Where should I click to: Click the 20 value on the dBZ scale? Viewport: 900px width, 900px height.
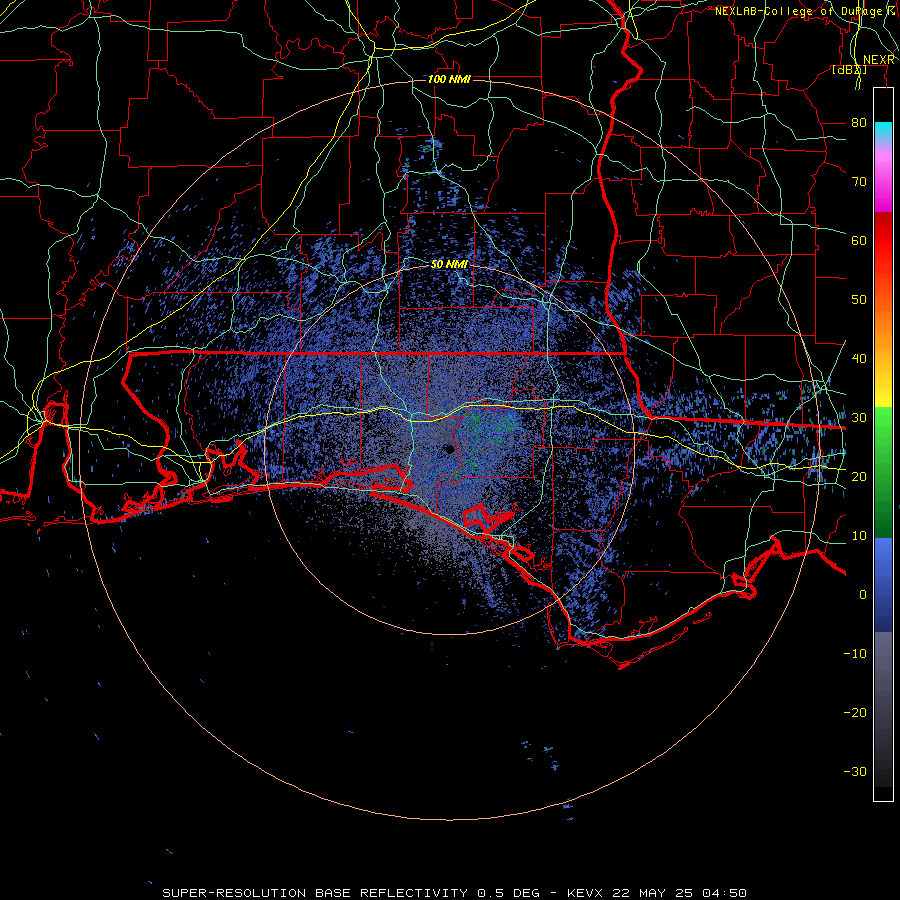(x=859, y=476)
